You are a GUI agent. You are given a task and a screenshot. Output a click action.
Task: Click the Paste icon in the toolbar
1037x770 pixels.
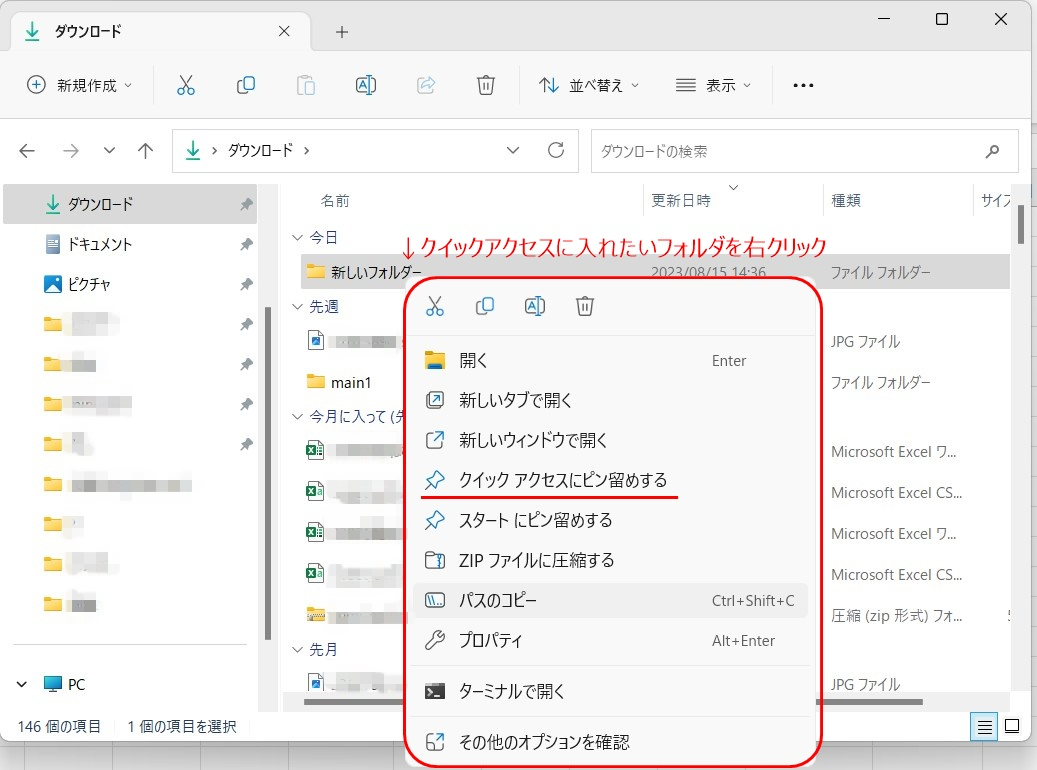coord(306,85)
